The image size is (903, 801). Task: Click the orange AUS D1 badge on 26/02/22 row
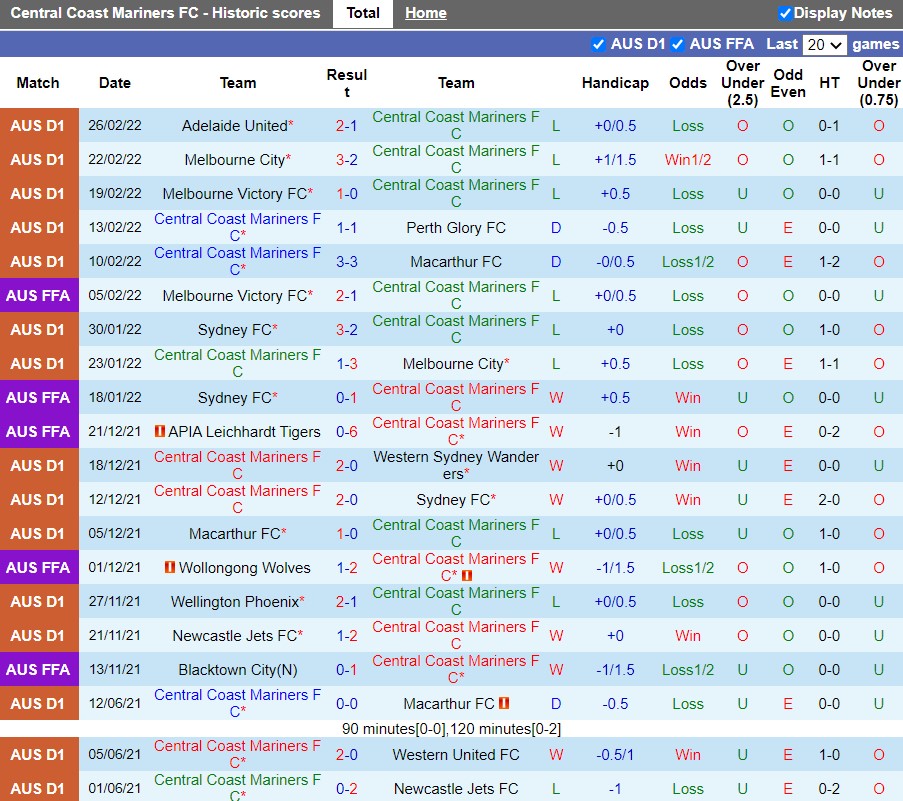[39, 126]
